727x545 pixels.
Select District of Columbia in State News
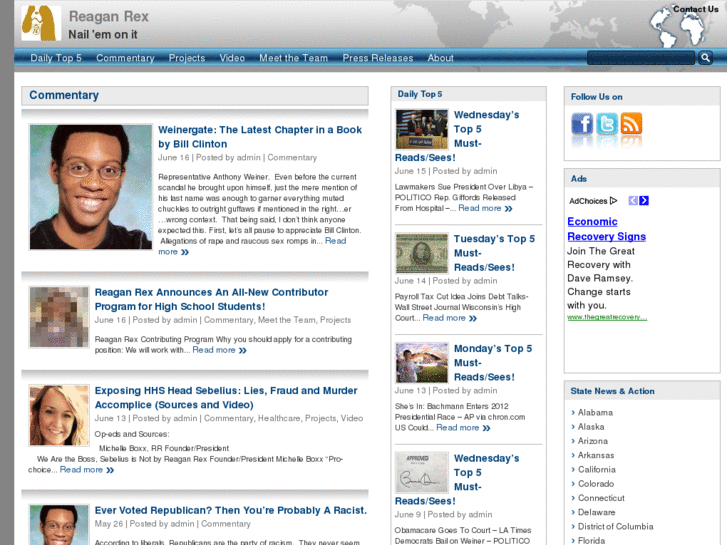pyautogui.click(x=615, y=526)
